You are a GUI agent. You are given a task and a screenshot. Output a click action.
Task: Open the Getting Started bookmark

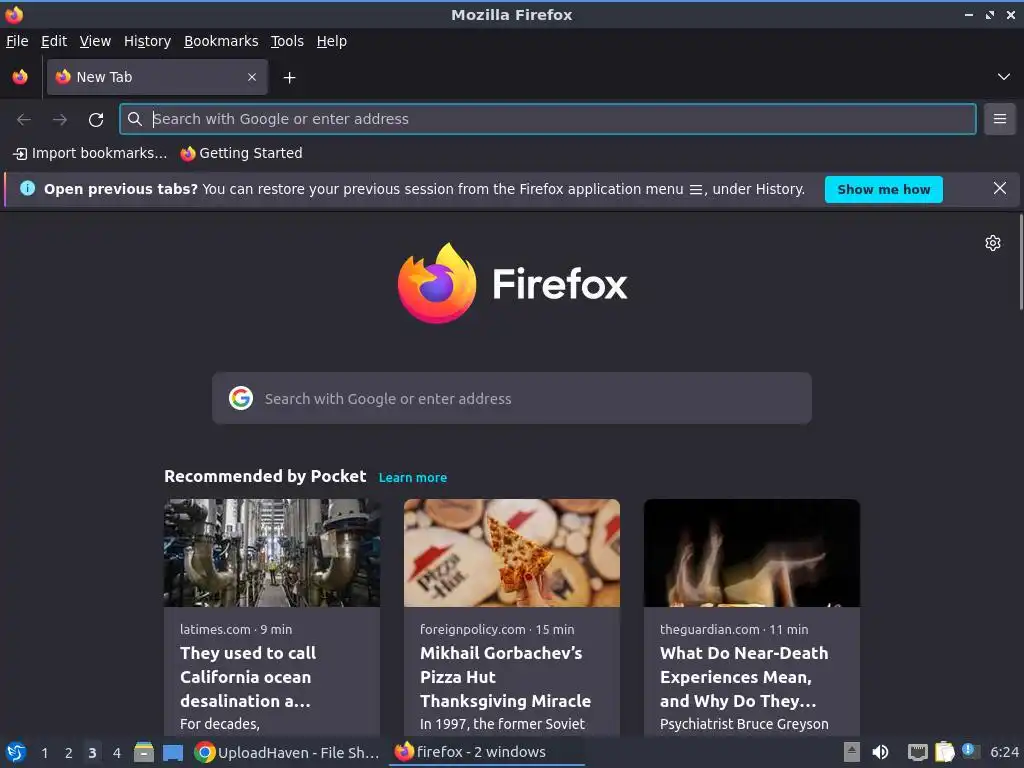point(242,153)
